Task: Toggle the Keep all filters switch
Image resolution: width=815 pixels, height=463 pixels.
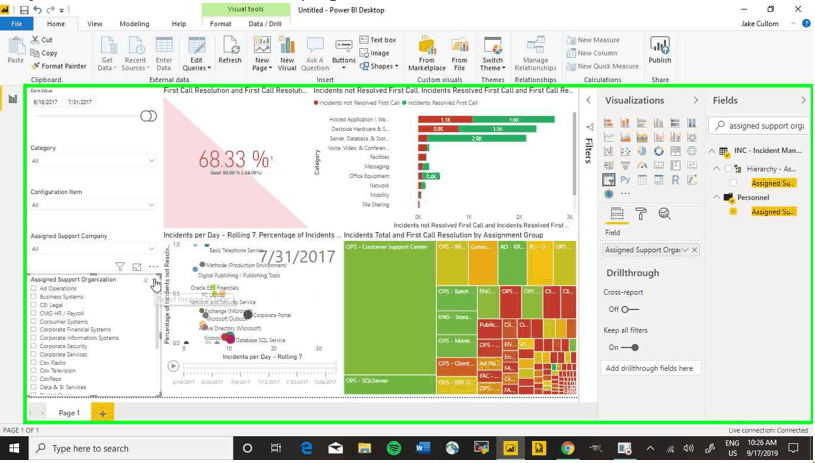Action: coord(629,348)
